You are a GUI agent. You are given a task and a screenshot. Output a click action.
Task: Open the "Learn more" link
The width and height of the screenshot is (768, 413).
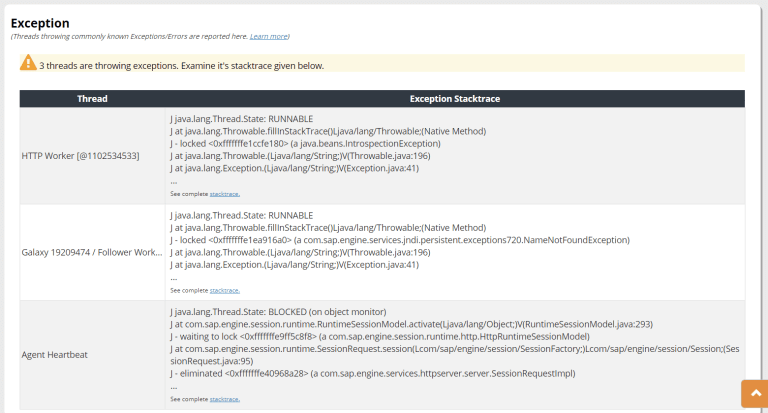tap(268, 36)
